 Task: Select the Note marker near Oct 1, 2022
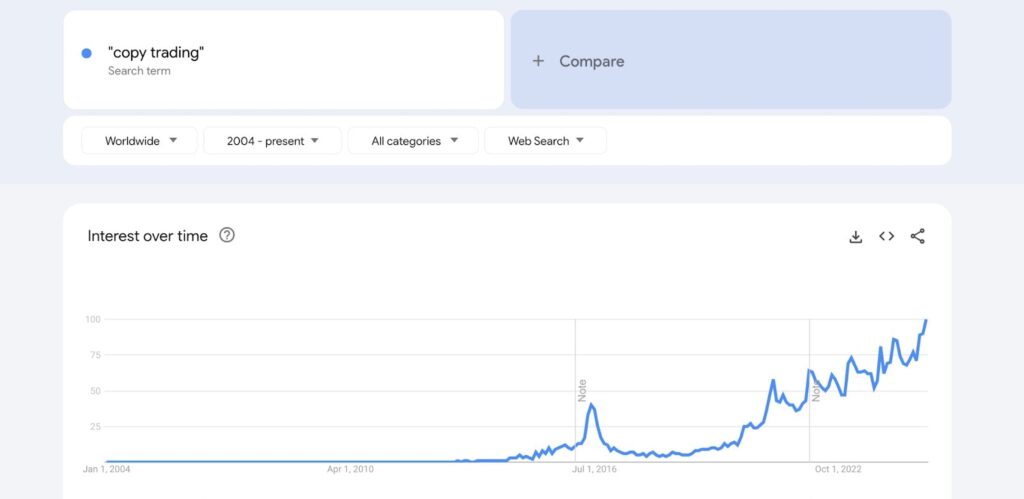(x=816, y=390)
